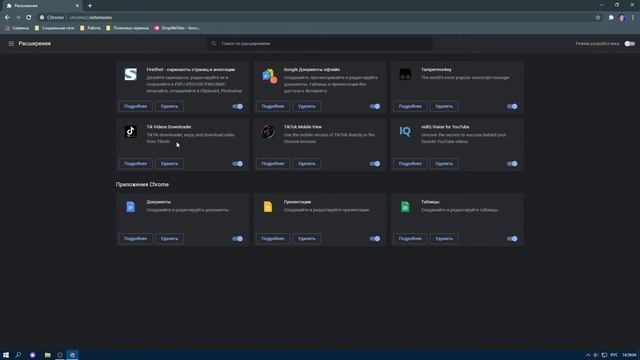
Task: Go back with the browser back arrow
Action: click(x=7, y=18)
